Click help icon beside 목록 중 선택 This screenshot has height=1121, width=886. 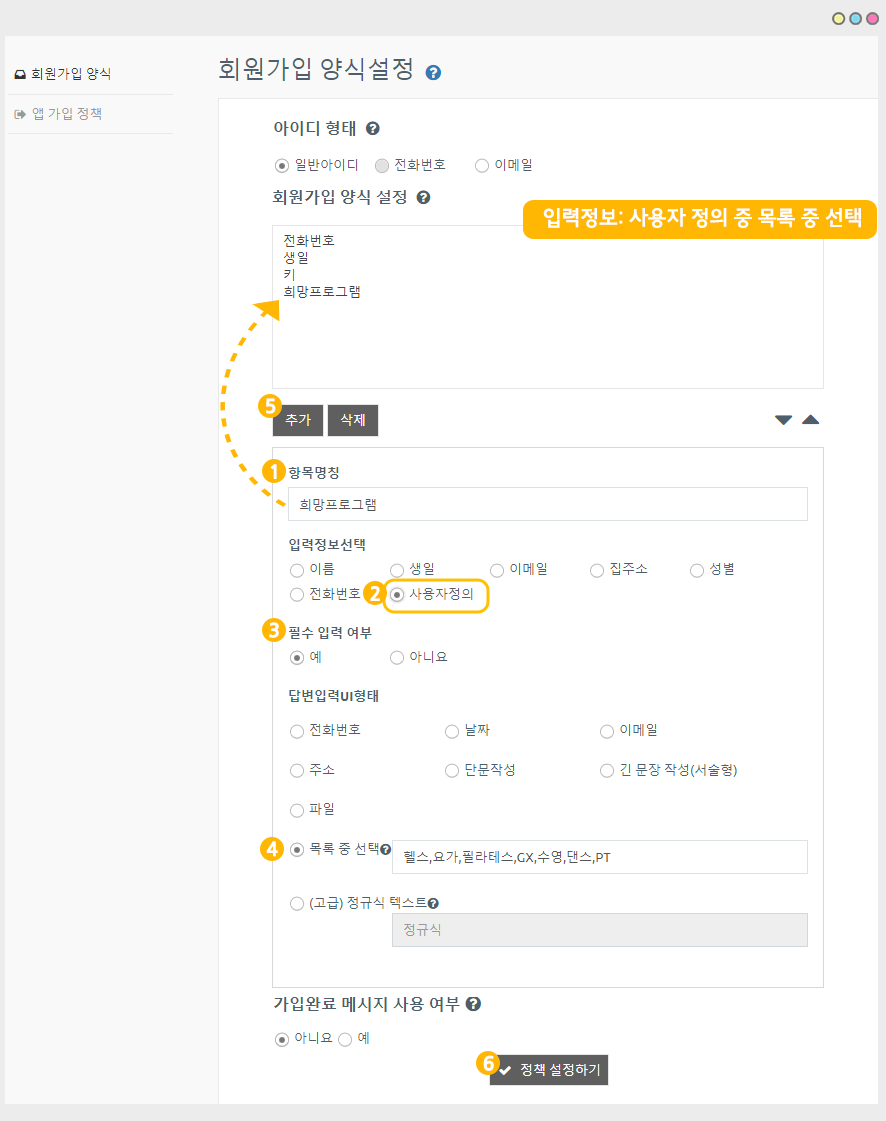(385, 850)
